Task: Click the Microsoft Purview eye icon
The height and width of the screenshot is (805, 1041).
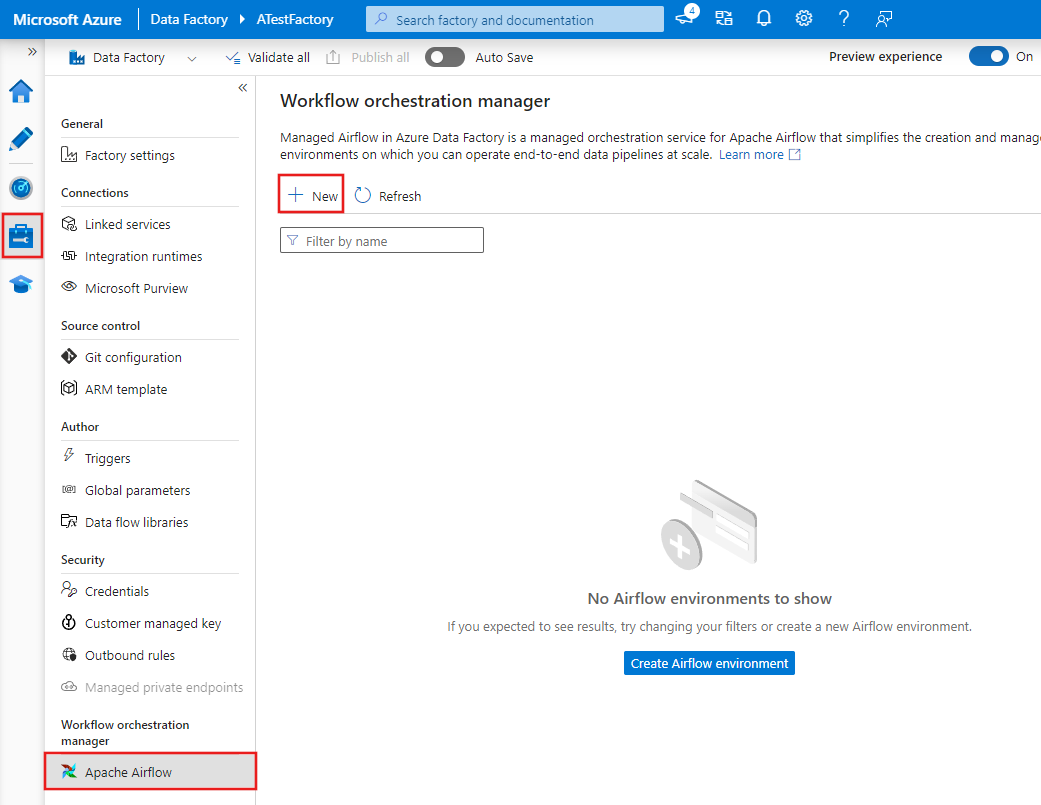Action: coord(69,287)
